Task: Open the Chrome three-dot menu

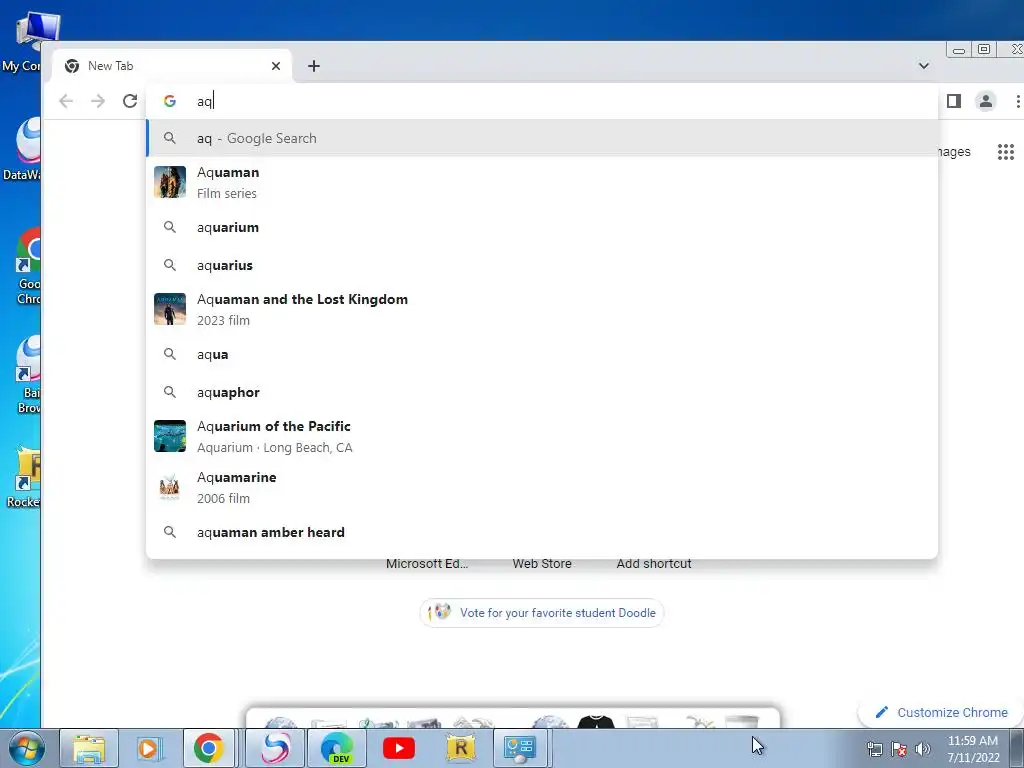Action: [x=1017, y=101]
